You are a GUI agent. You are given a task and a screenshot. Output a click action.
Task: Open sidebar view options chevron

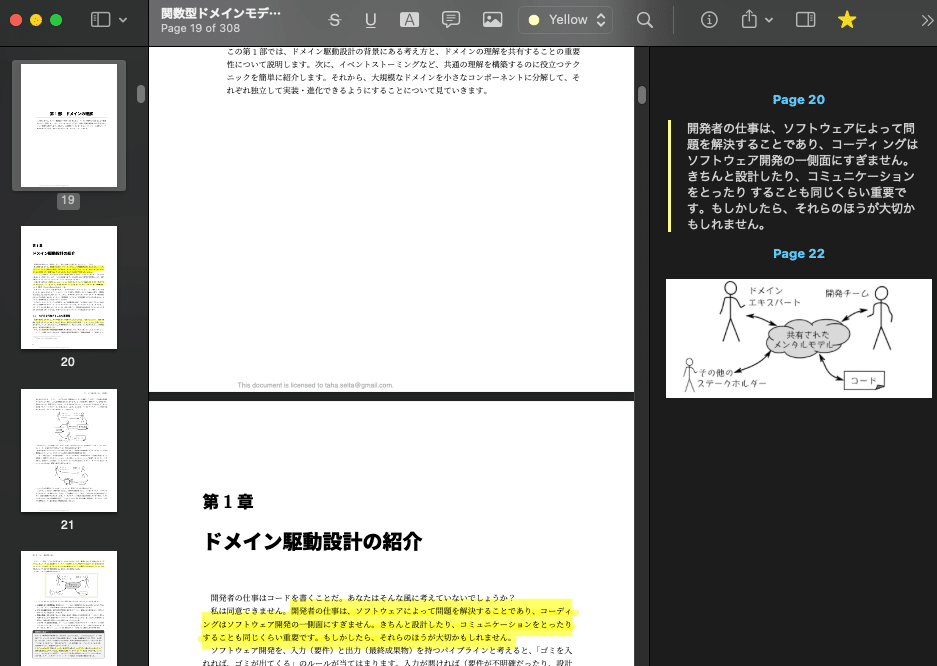pyautogui.click(x=123, y=20)
